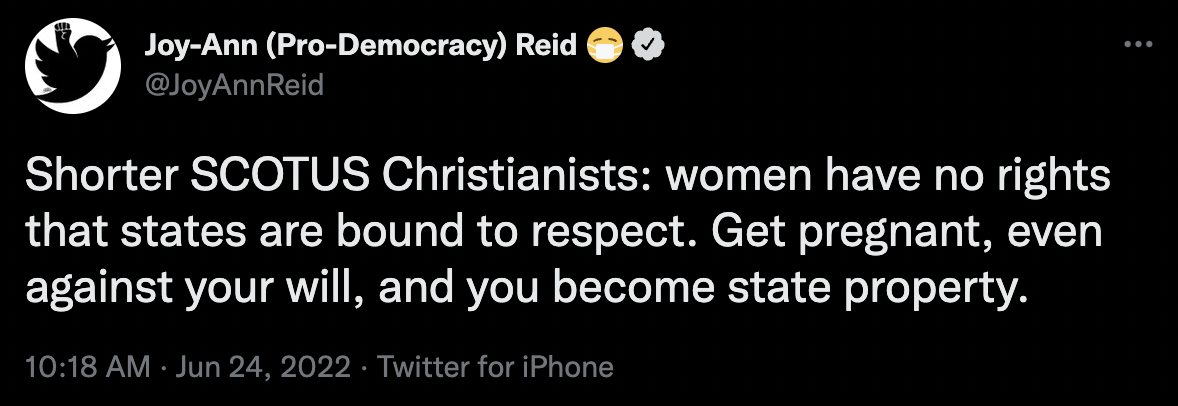Click the @JoyAnnReid handle

pos(234,85)
